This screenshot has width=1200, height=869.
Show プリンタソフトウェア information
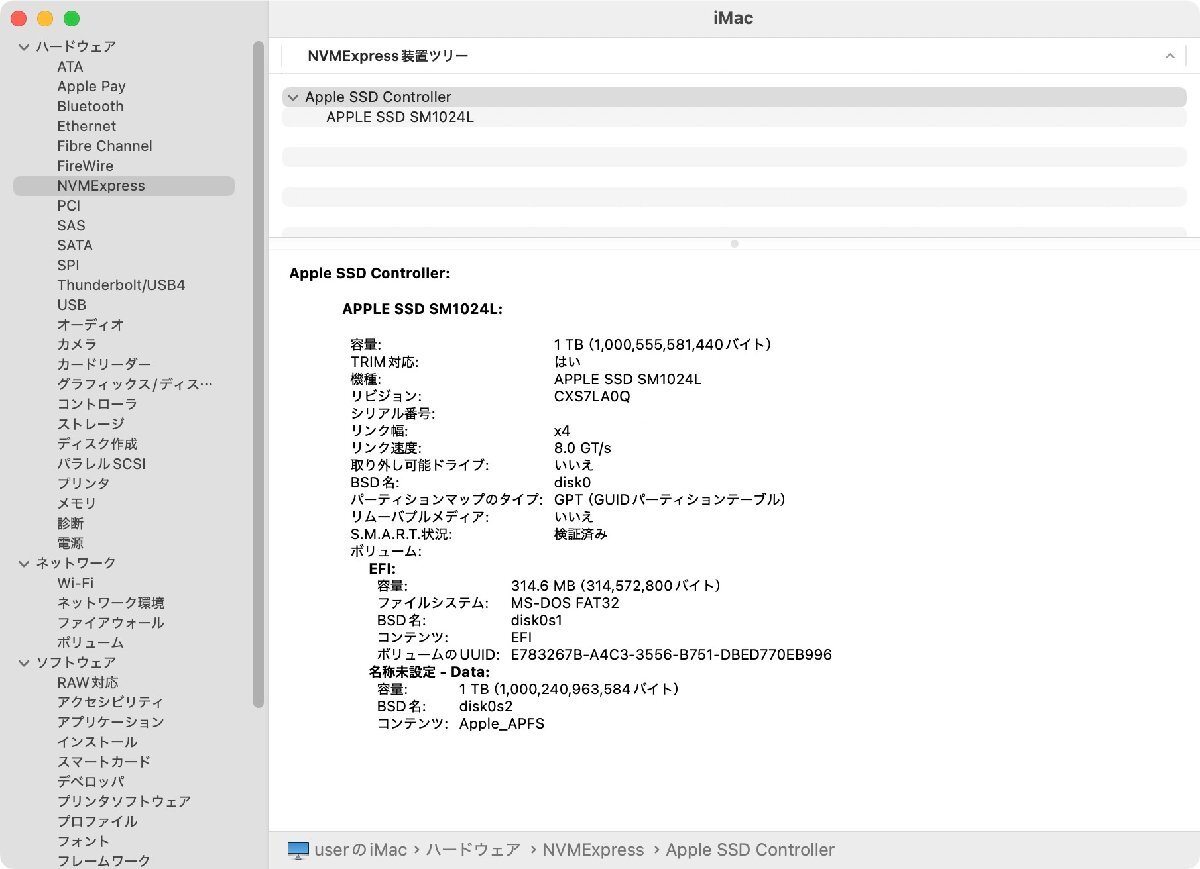[124, 802]
